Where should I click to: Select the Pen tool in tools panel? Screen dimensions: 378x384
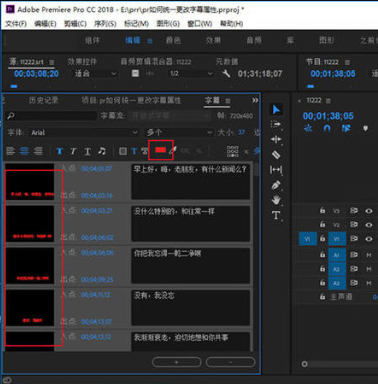coord(276,185)
